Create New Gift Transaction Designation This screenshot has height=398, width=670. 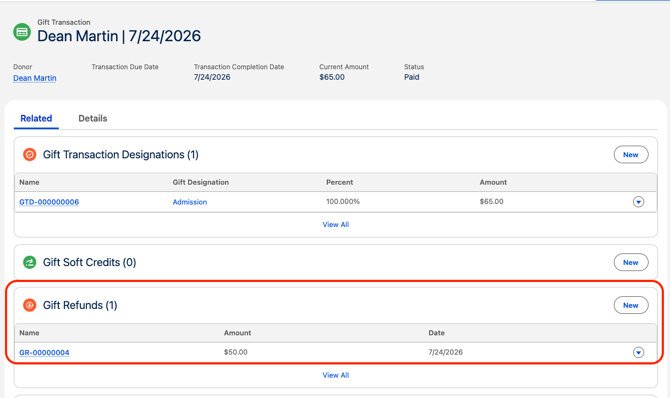click(631, 155)
